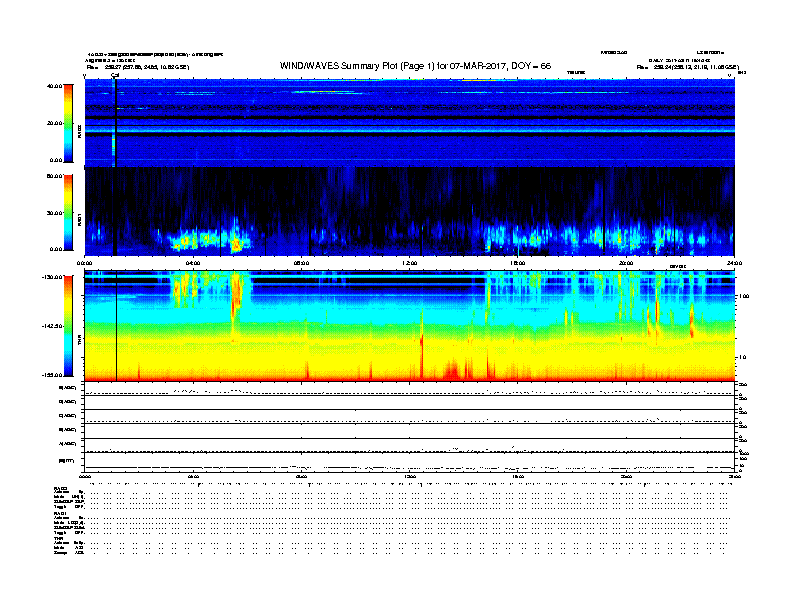Select the RAD1 intensity color bar

68,213
